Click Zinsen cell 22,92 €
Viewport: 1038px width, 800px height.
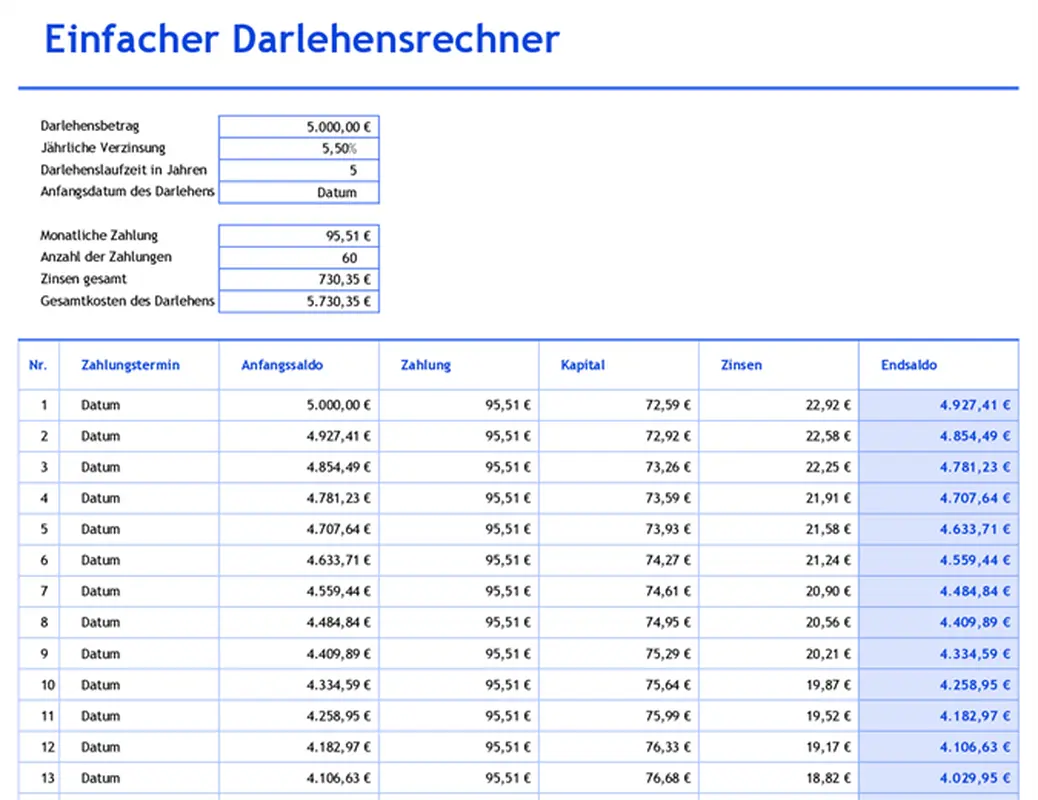(778, 405)
